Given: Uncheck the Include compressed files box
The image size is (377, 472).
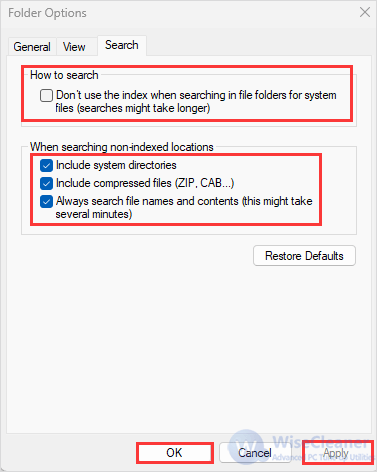Looking at the screenshot, I should [46, 183].
